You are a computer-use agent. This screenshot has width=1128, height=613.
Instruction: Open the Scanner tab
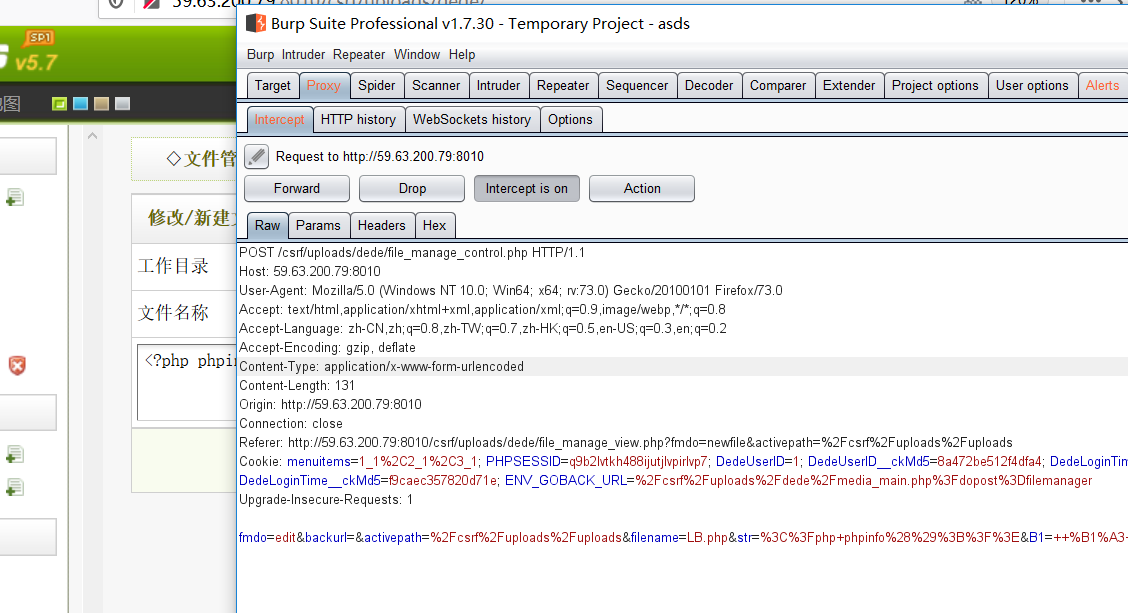click(436, 86)
